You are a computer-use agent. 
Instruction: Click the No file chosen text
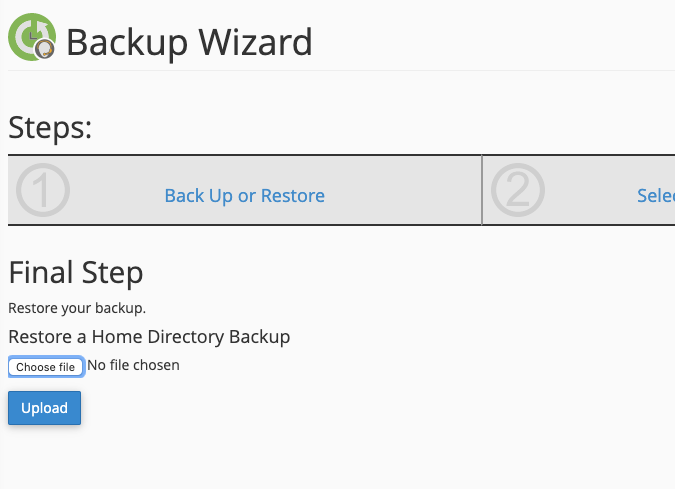pyautogui.click(x=133, y=365)
